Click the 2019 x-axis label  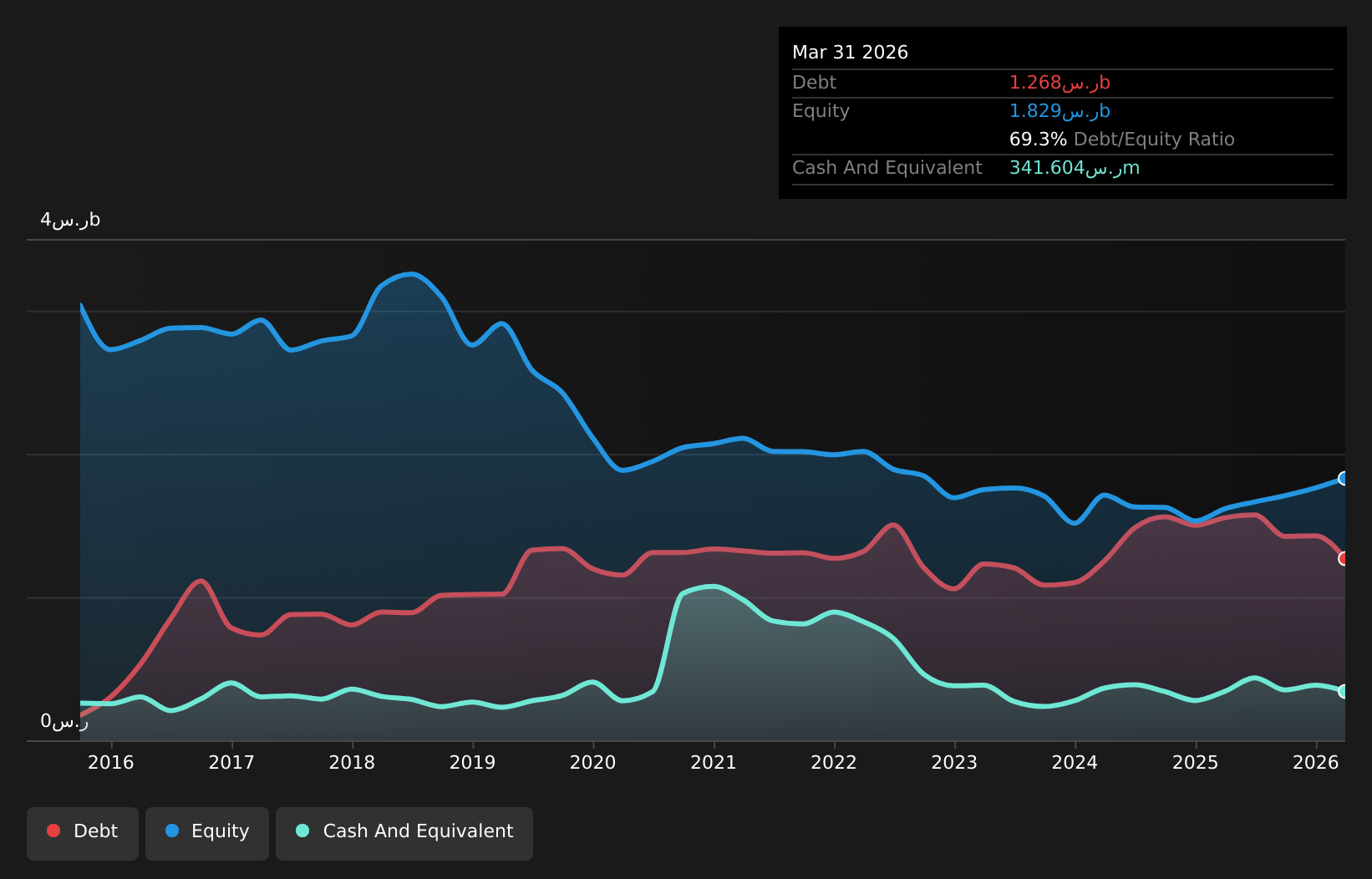pos(473,762)
